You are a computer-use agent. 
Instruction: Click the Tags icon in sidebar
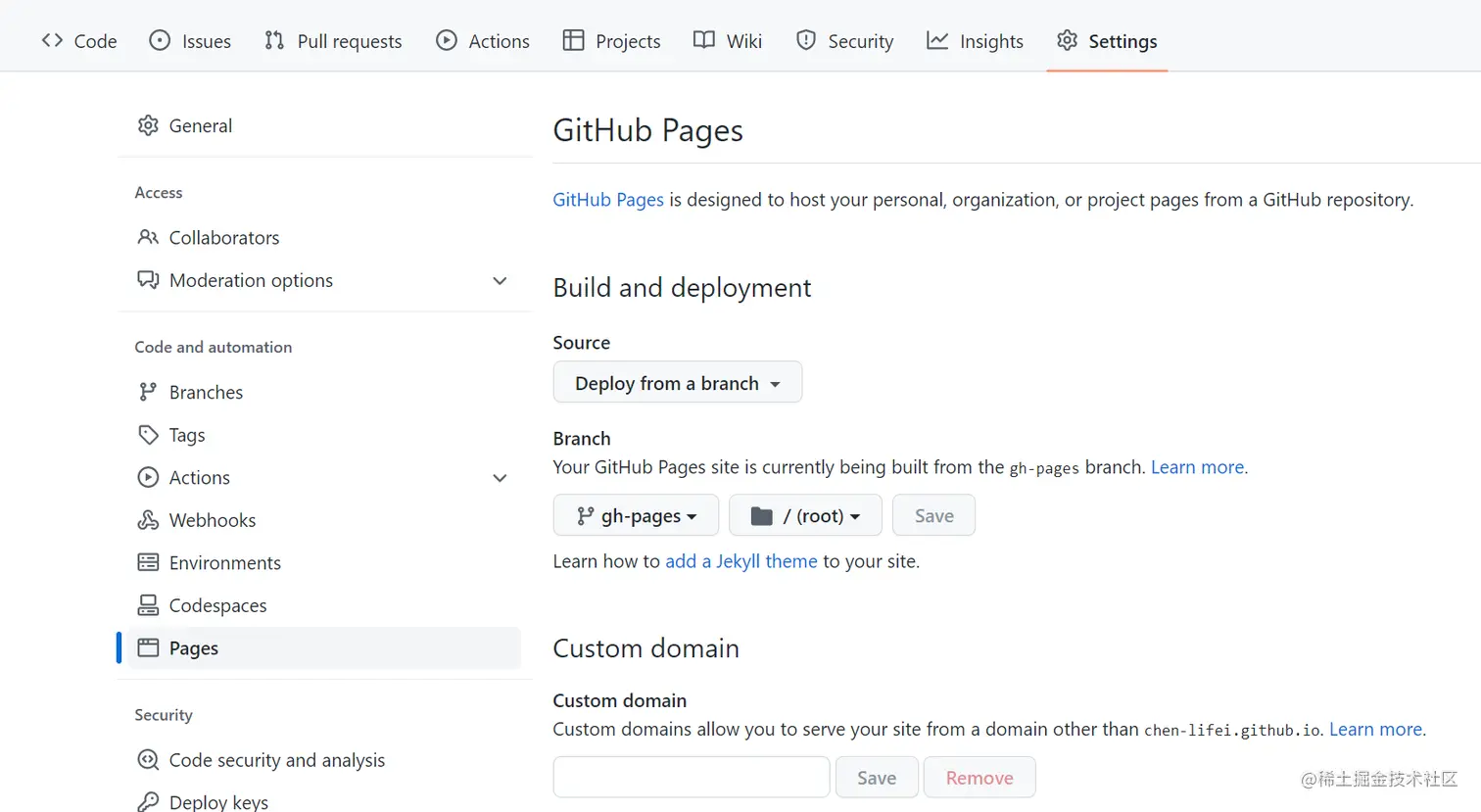pyautogui.click(x=148, y=435)
